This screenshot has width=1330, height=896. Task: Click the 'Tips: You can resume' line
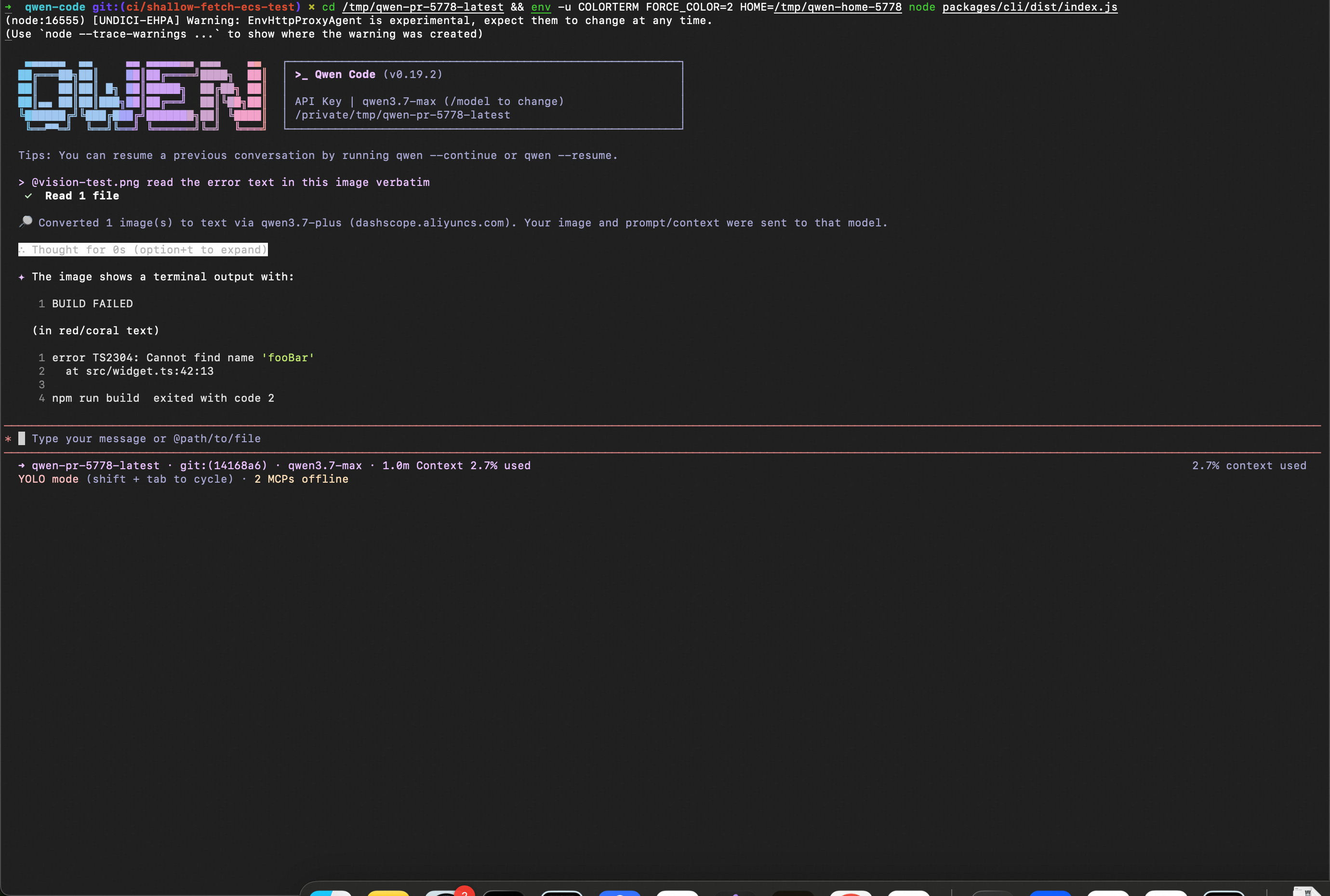click(318, 156)
